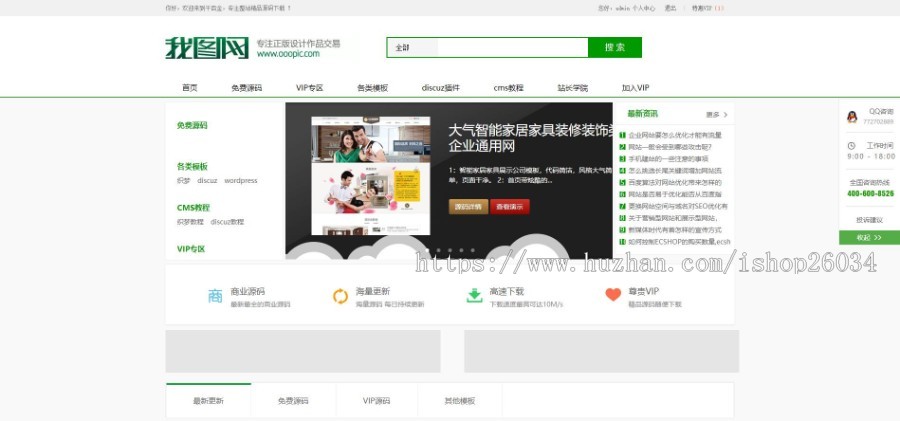Screen dimensions: 900x421
Task: Click the green 高速下载 download icon
Action: [x=474, y=295]
